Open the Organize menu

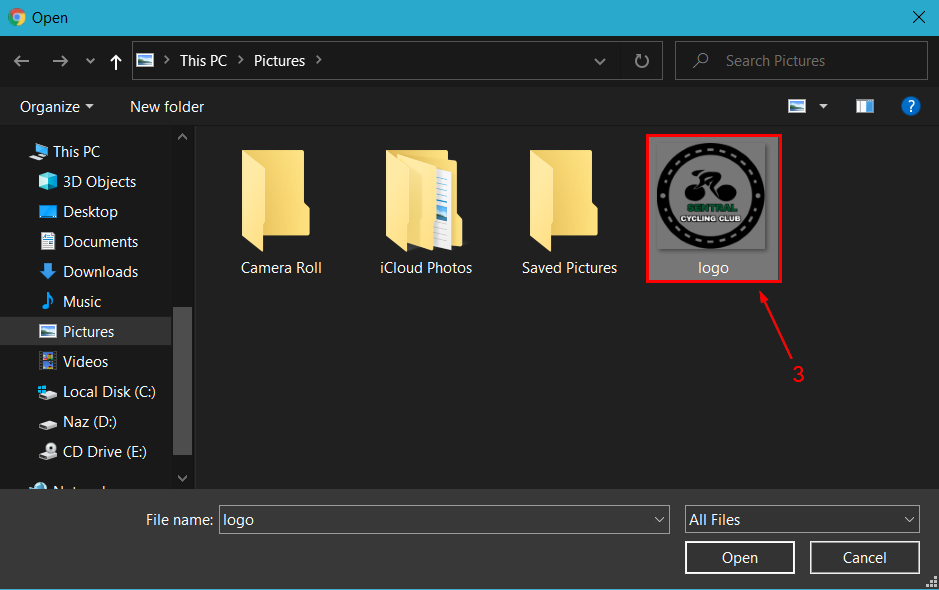(56, 106)
